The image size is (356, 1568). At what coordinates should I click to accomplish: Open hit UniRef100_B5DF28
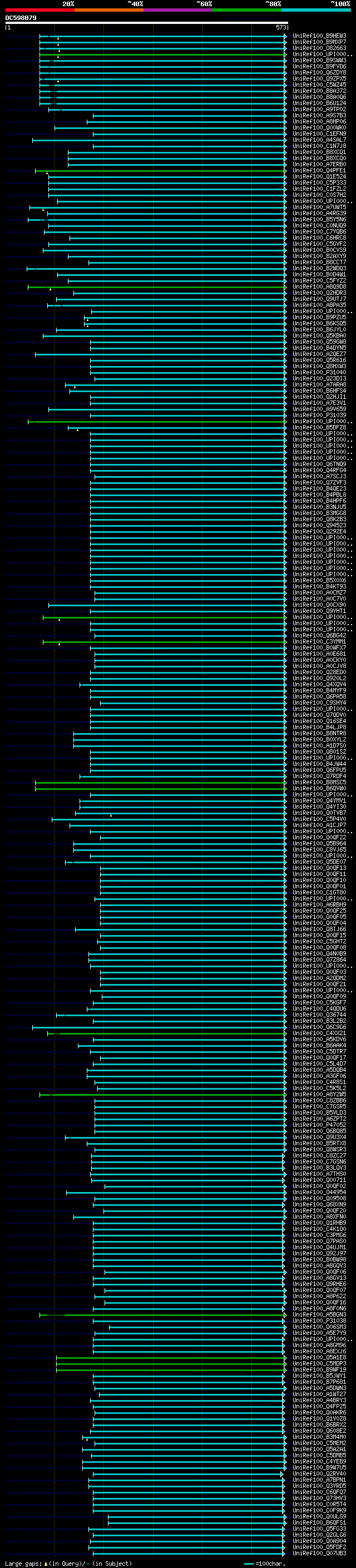(319, 427)
